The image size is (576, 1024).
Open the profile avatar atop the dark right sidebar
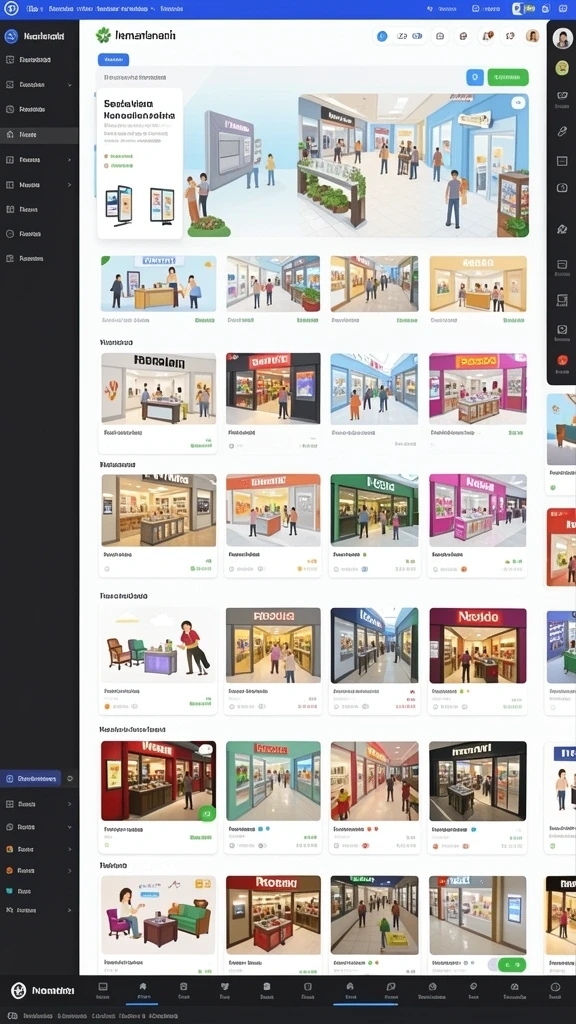tap(562, 39)
